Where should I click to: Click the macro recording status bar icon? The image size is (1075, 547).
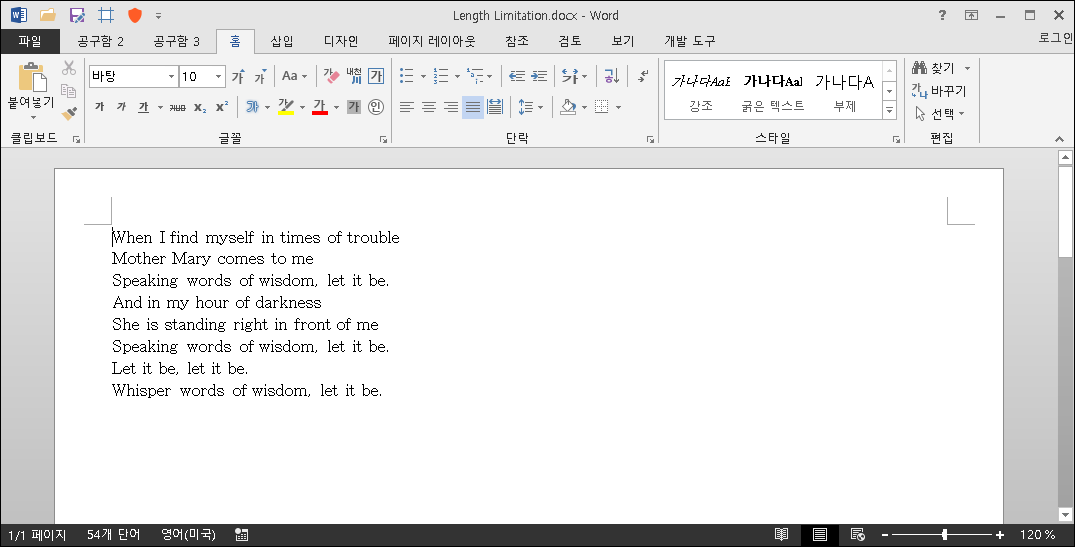click(x=241, y=535)
